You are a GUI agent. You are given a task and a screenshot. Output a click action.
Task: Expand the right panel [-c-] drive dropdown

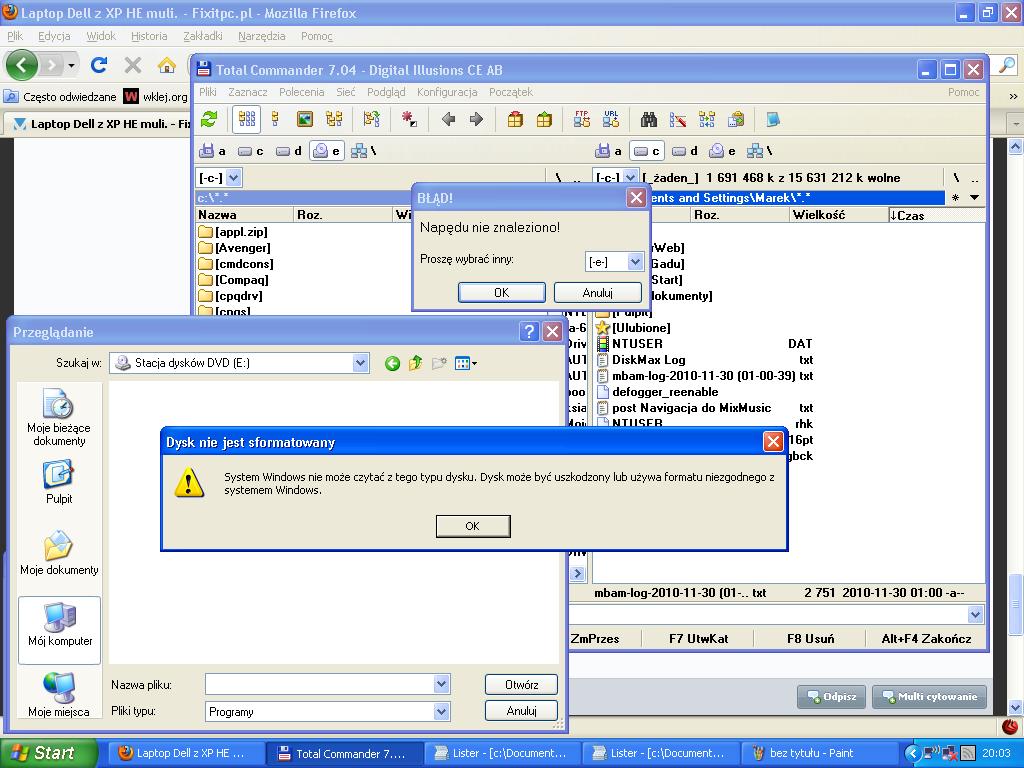tap(630, 177)
